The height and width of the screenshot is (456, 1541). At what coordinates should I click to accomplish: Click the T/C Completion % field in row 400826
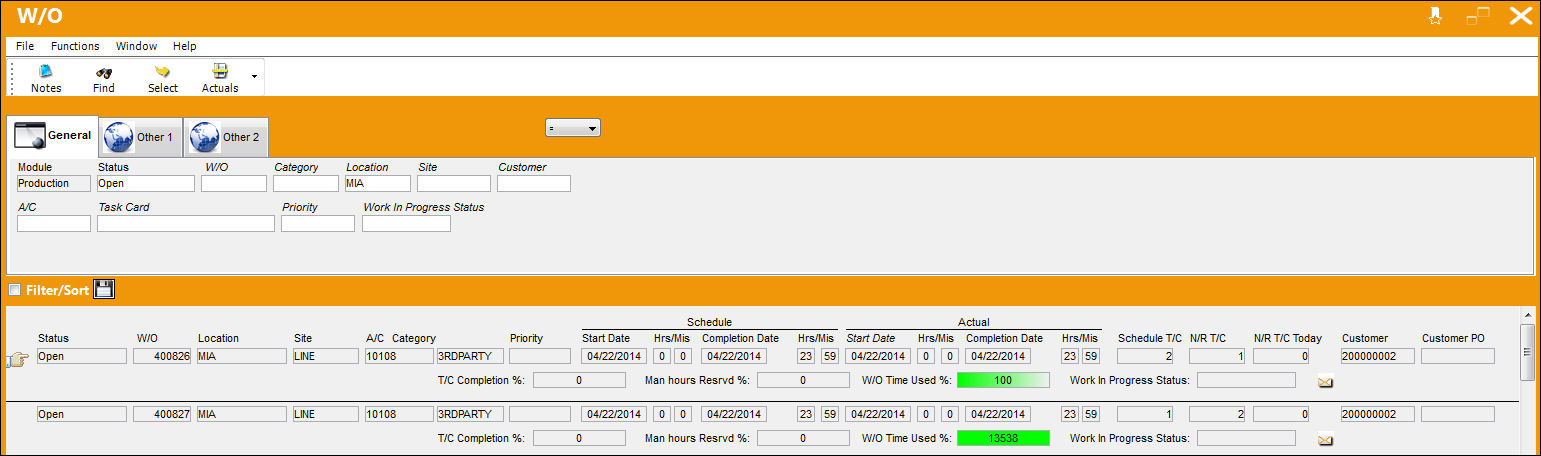tap(579, 380)
